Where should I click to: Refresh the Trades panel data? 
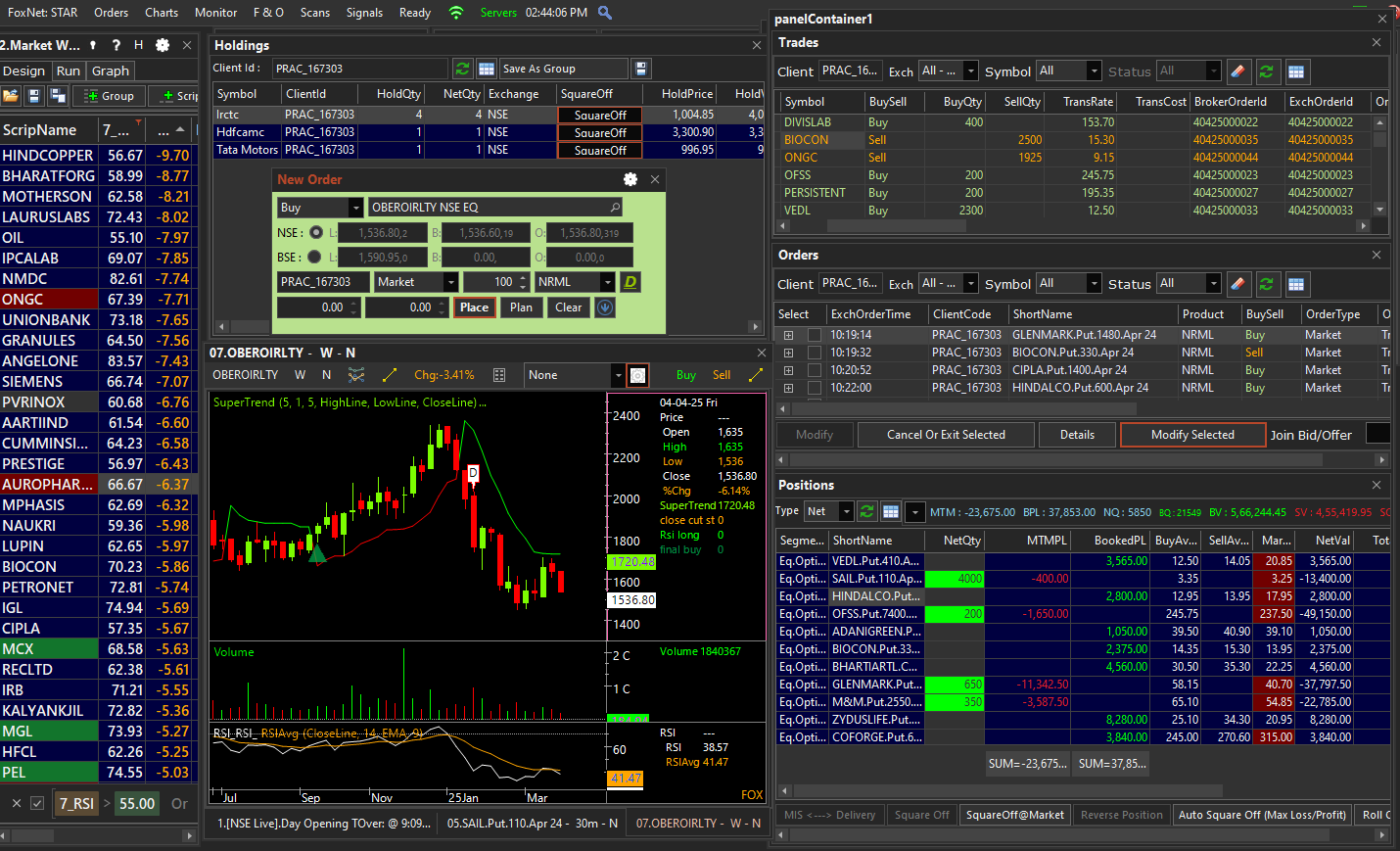[1268, 71]
